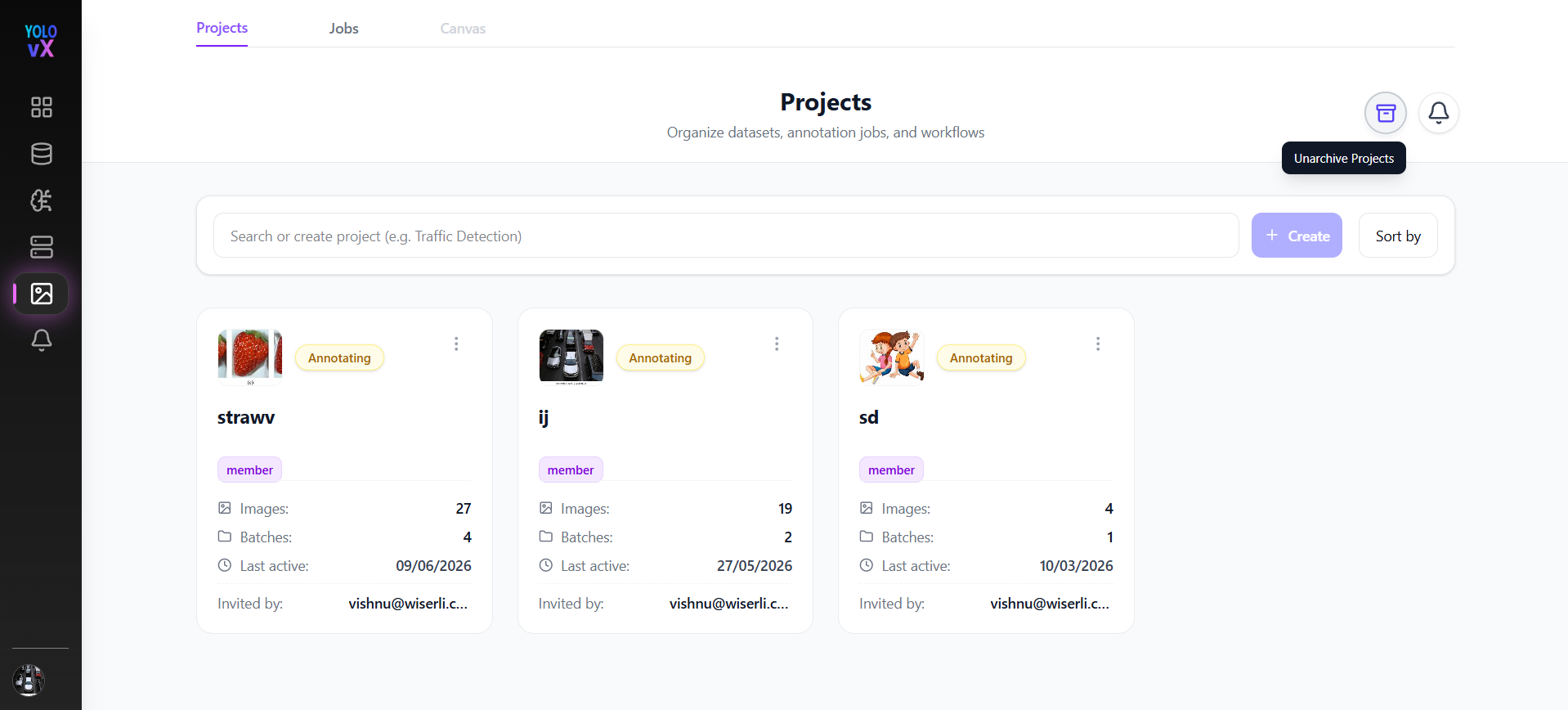Click Batches folder icon on strawv card
1568x710 pixels.
(225, 537)
